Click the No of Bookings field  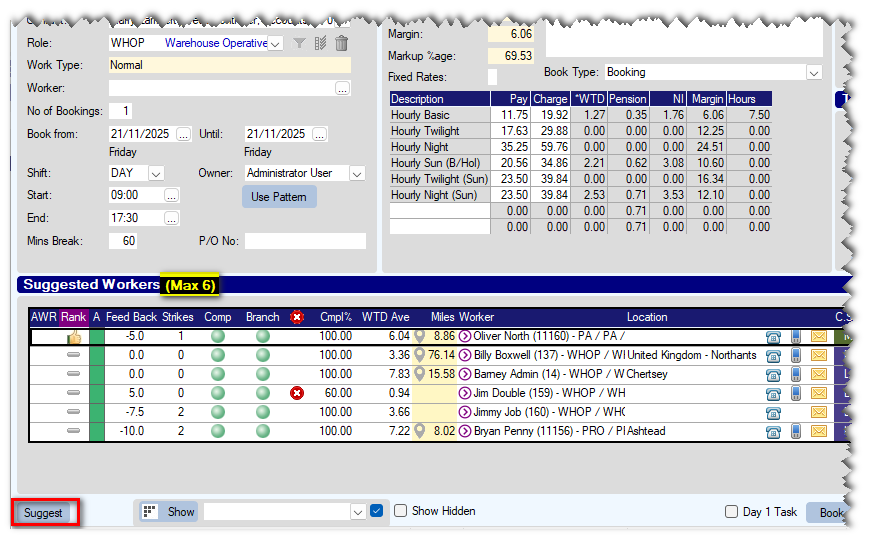[x=120, y=111]
